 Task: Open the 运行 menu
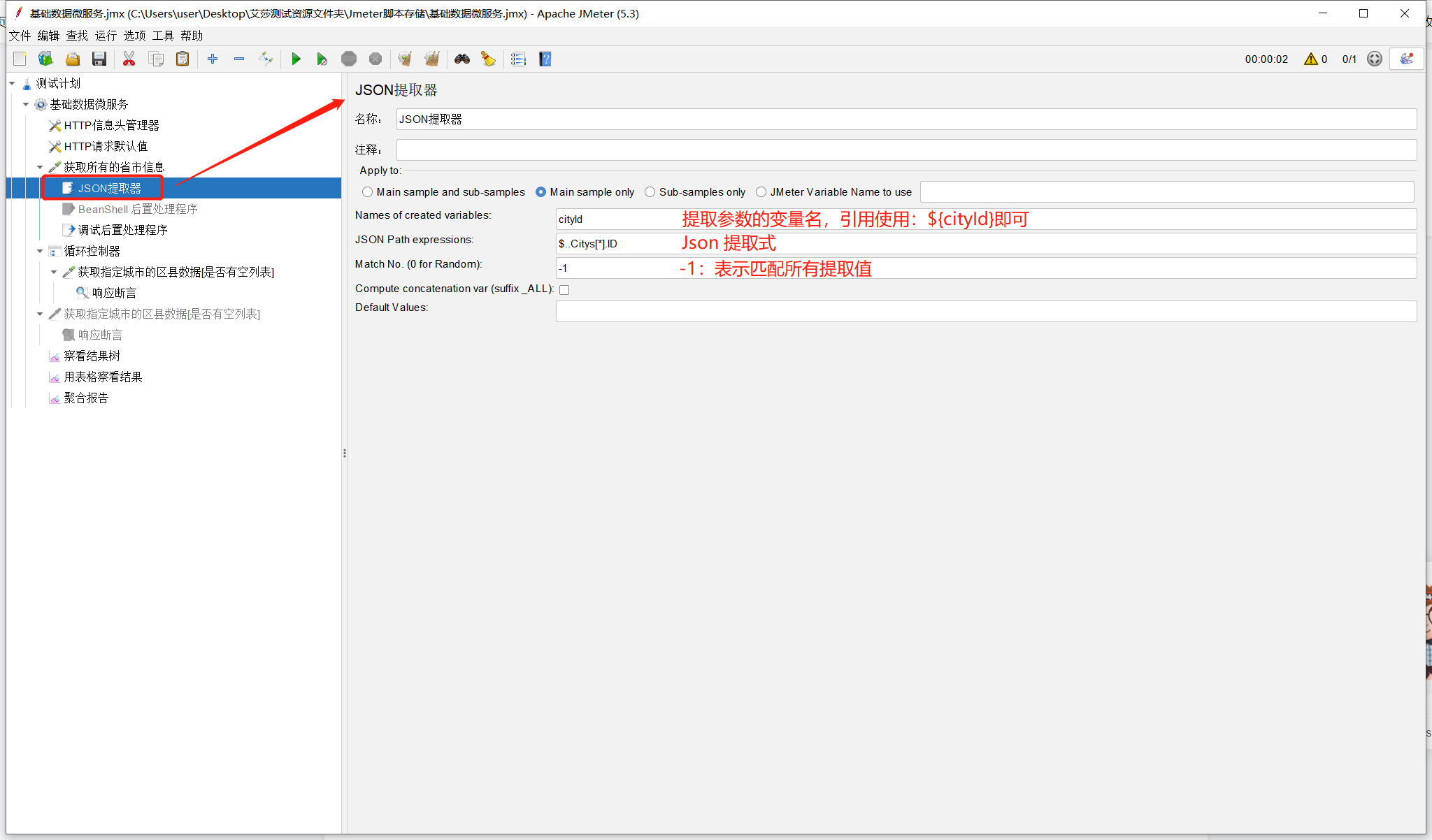105,36
